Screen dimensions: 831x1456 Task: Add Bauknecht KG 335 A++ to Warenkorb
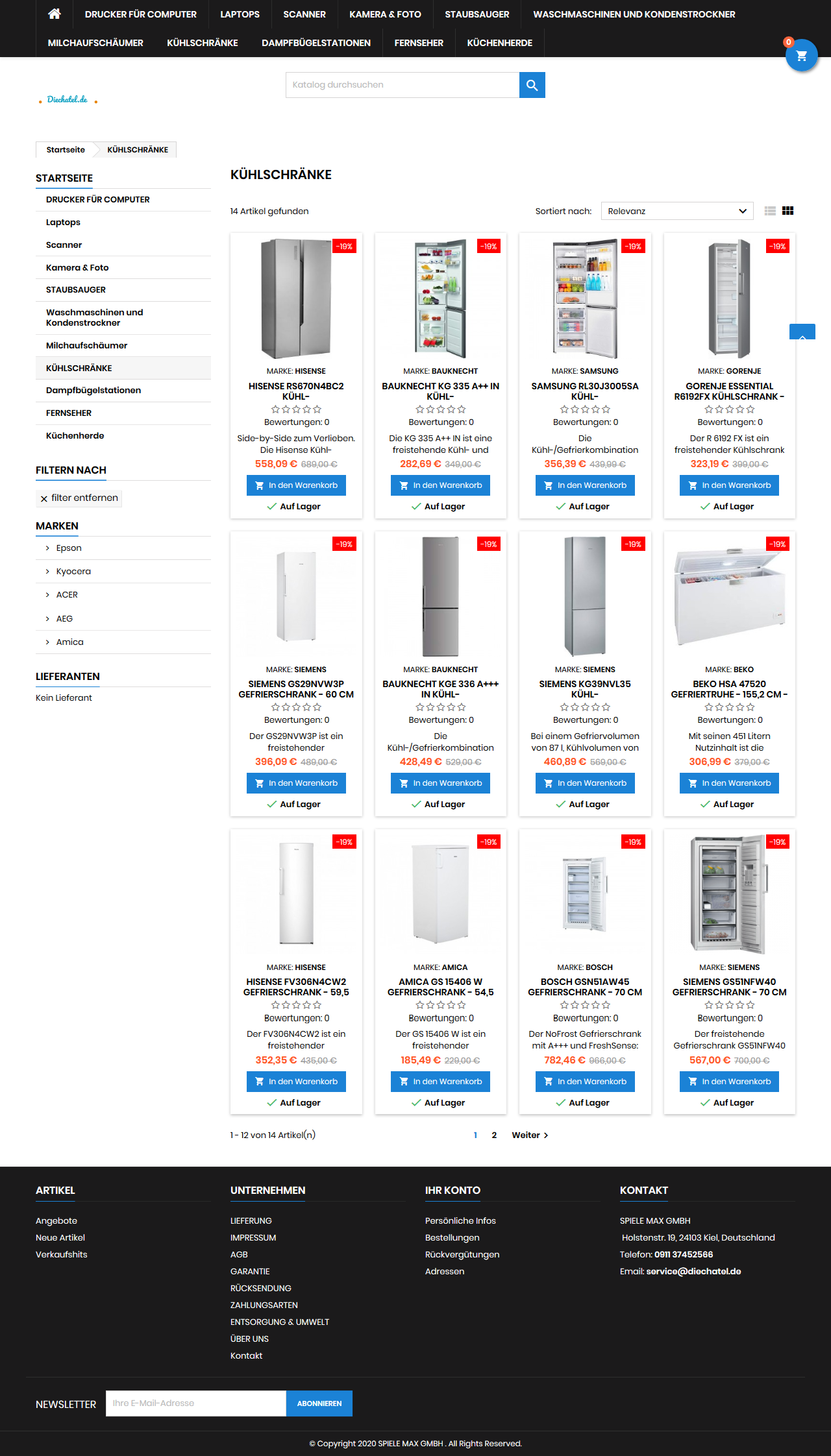point(440,485)
